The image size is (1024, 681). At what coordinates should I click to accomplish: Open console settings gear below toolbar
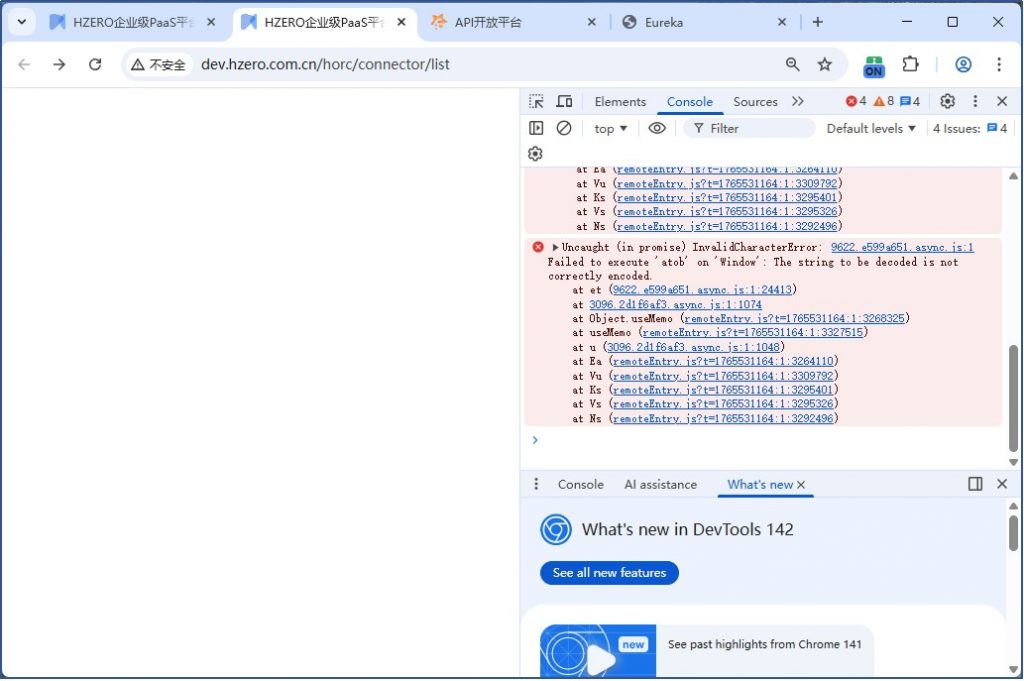[x=535, y=153]
